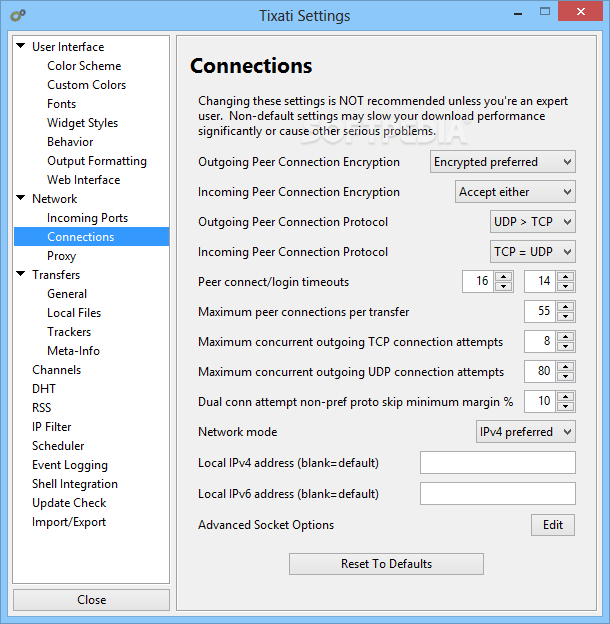
Task: Open Incoming Peer Connection Encryption dropdown
Action: pyautogui.click(x=515, y=192)
